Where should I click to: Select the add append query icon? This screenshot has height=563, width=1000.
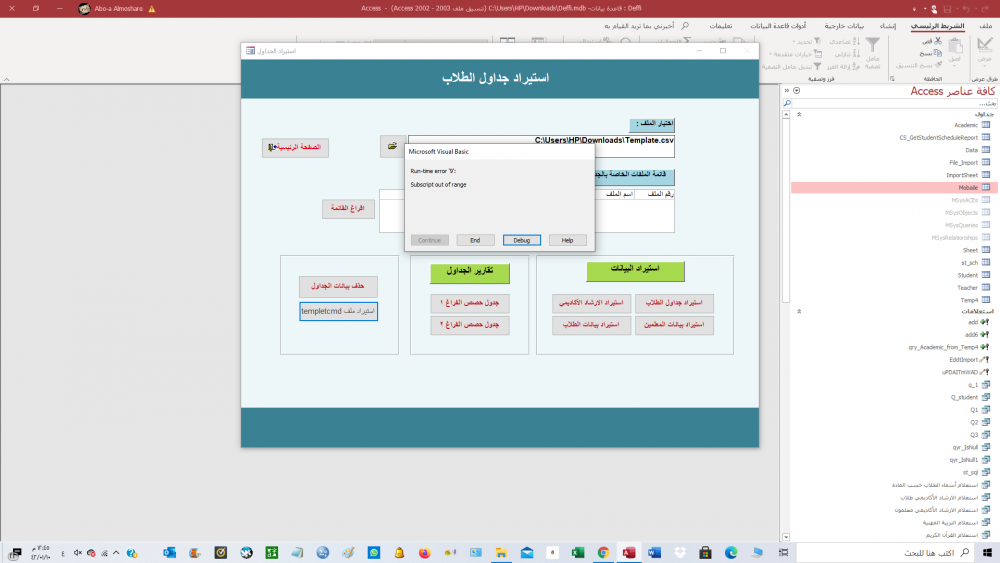tap(985, 322)
